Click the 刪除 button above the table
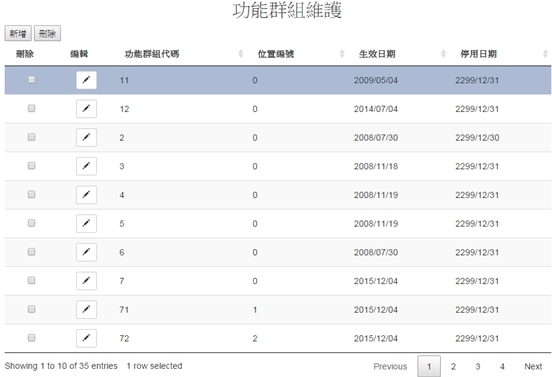552x377 pixels. 48,33
